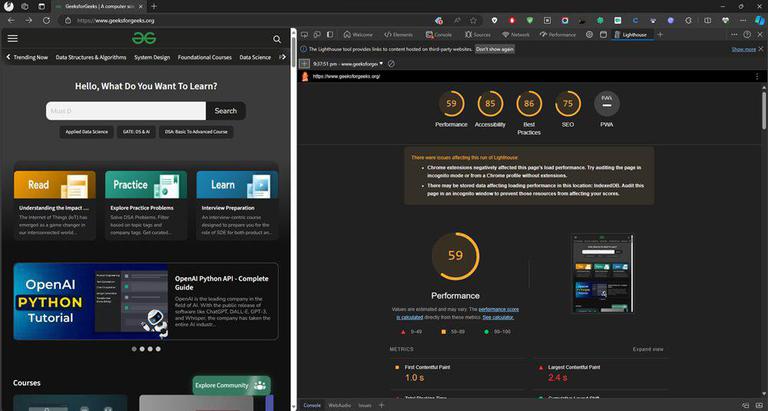Viewport: 768px width, 411px height.
Task: Click the GeeksforGeeks logo
Action: coord(144,38)
